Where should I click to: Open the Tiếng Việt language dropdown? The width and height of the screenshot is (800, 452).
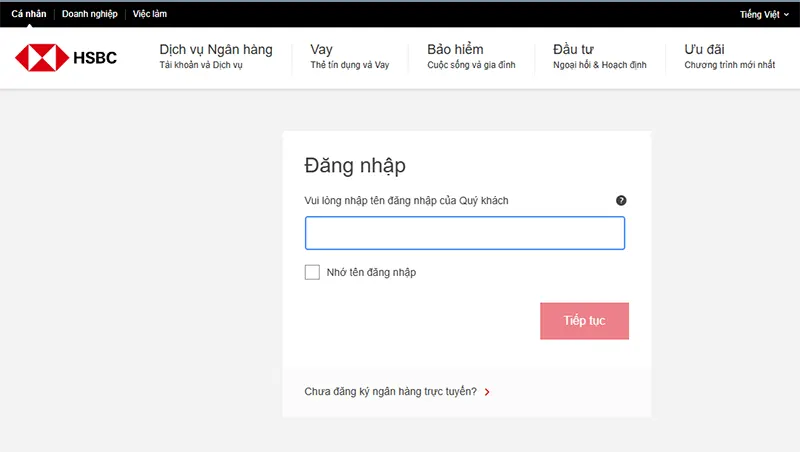click(764, 14)
